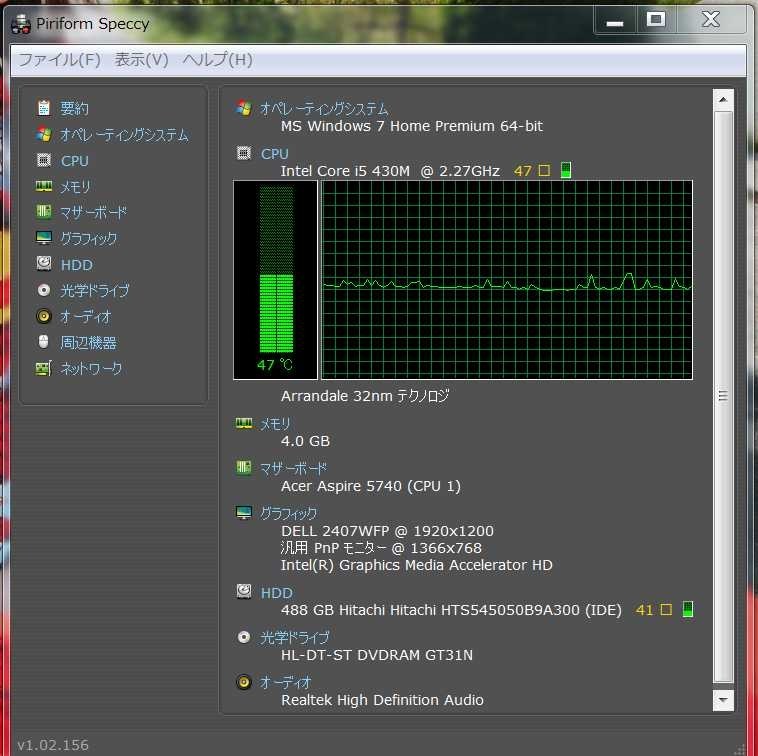
Task: Select オペレーティングシステム in the sidebar
Action: (x=124, y=134)
